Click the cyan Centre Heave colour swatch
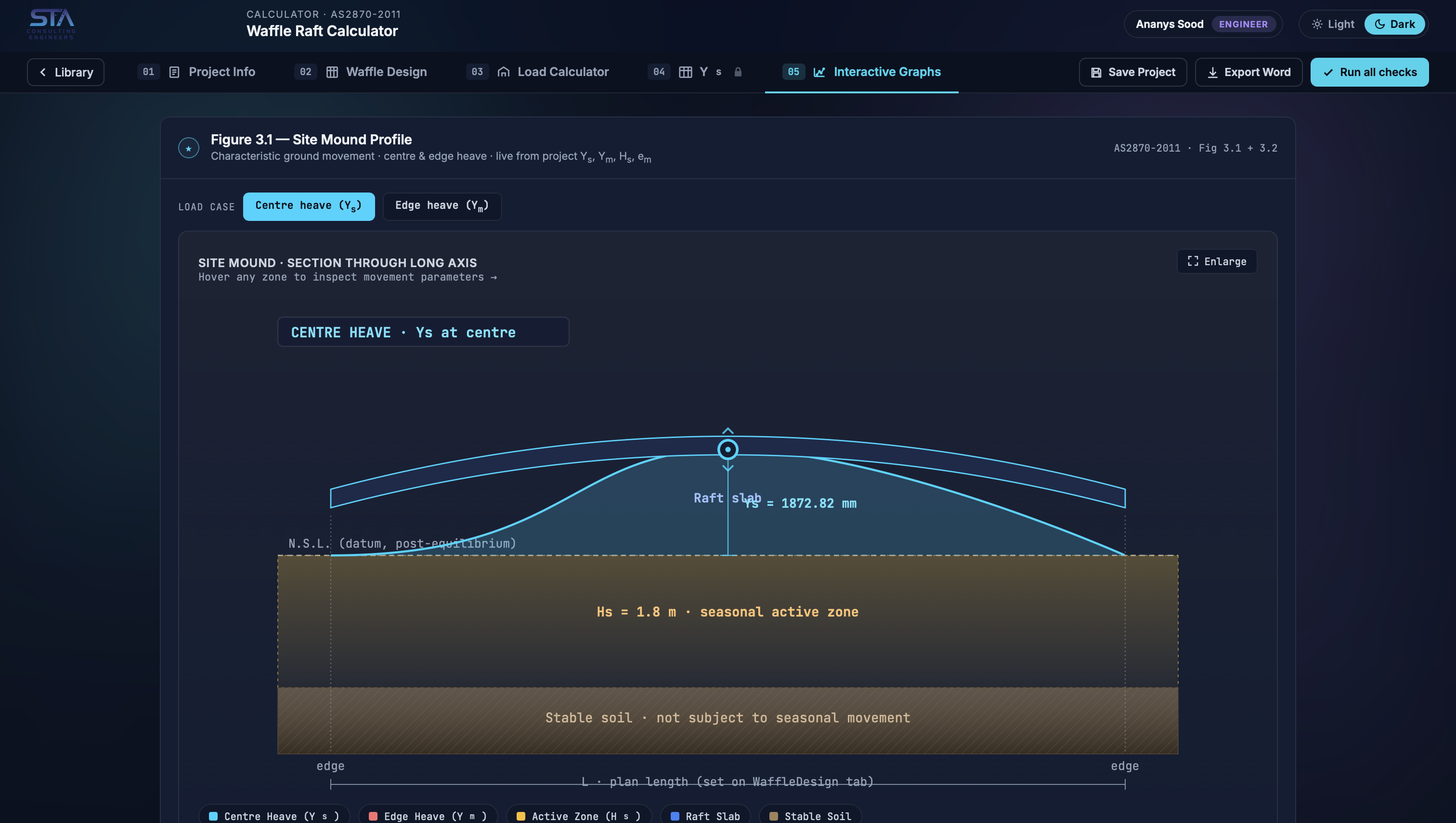The image size is (1456, 823). click(213, 816)
